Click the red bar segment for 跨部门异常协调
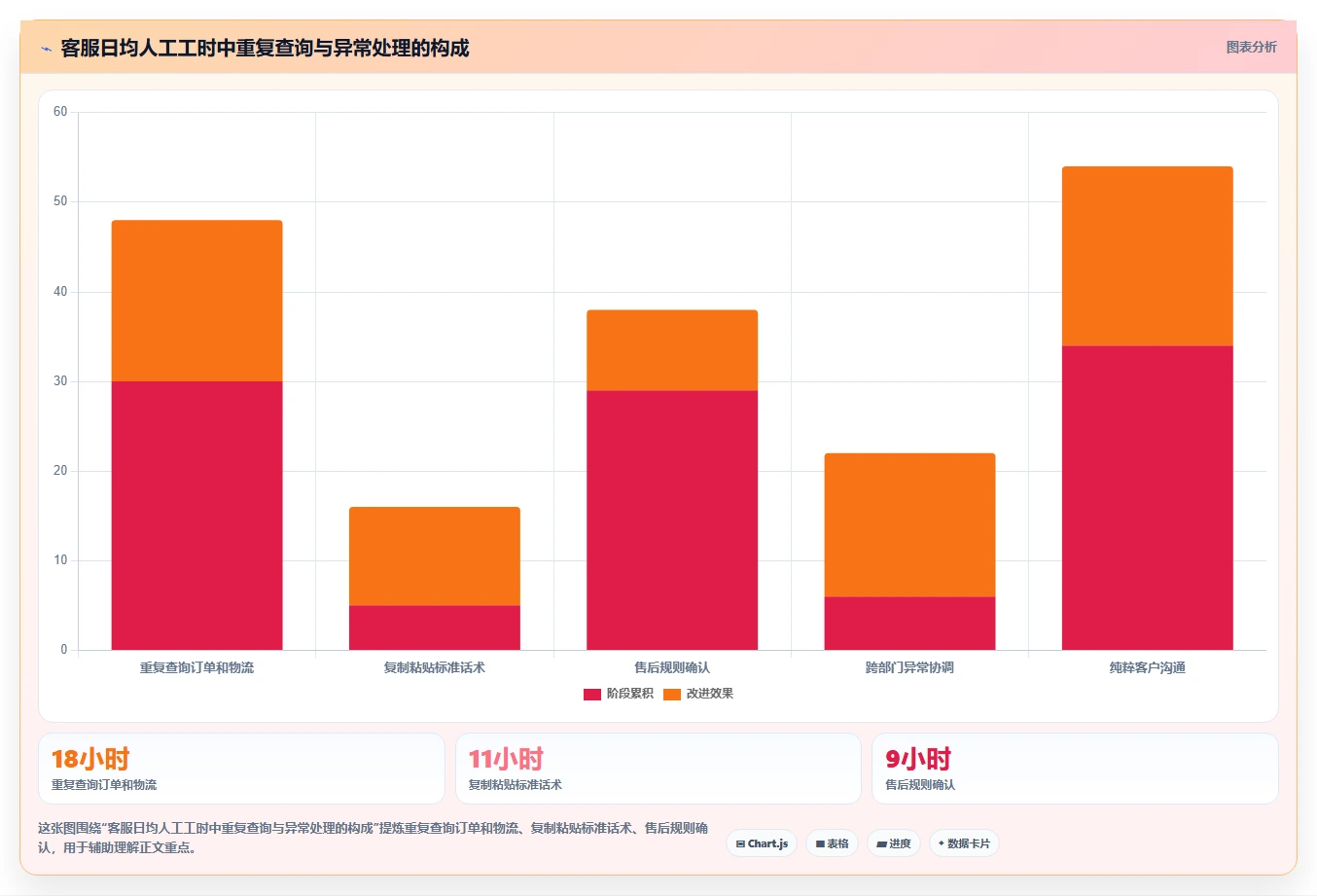This screenshot has height=896, width=1317. (909, 624)
